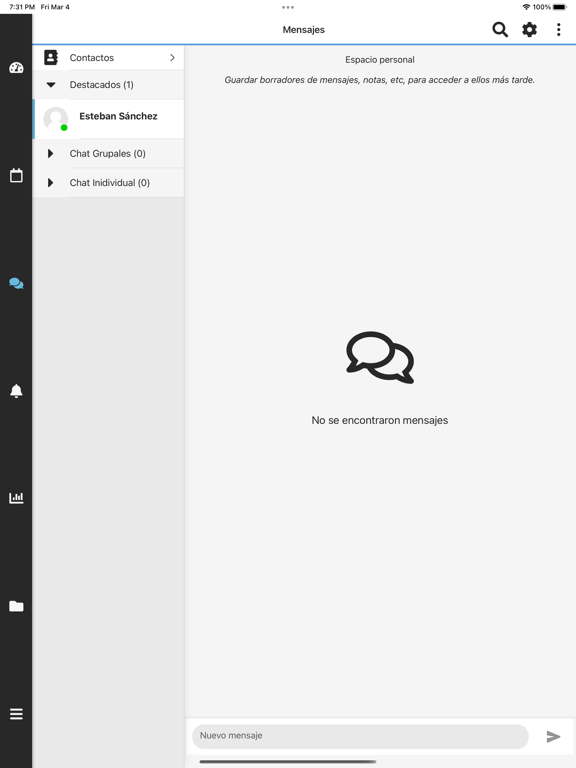Open notifications bell in sidebar
576x768 pixels.
pos(16,391)
